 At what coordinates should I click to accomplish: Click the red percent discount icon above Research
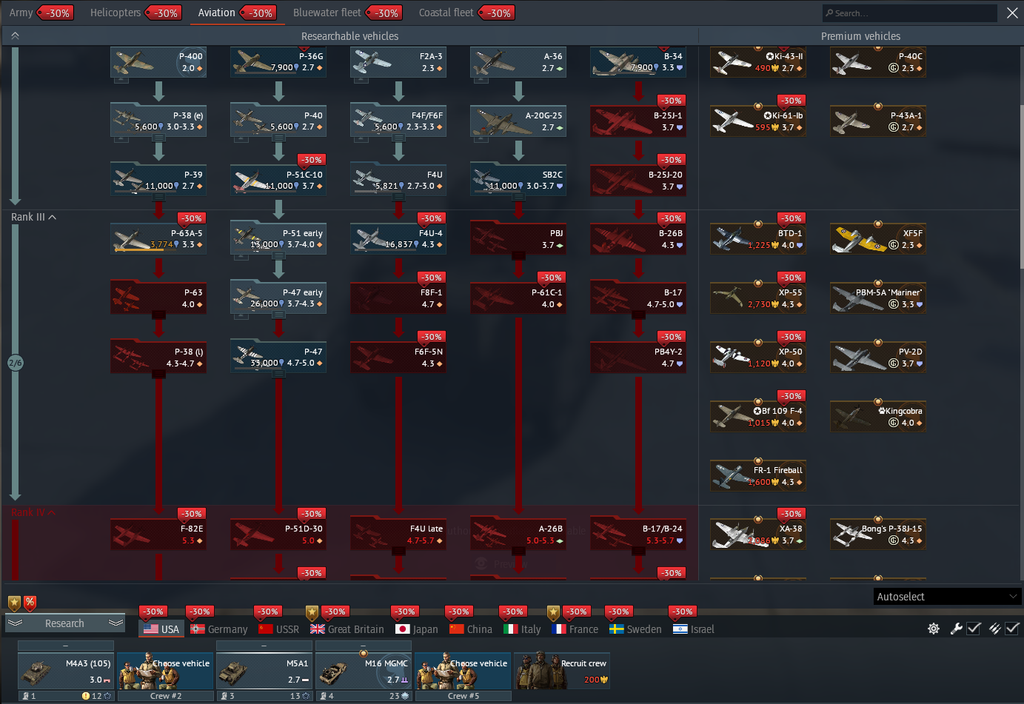[x=30, y=603]
